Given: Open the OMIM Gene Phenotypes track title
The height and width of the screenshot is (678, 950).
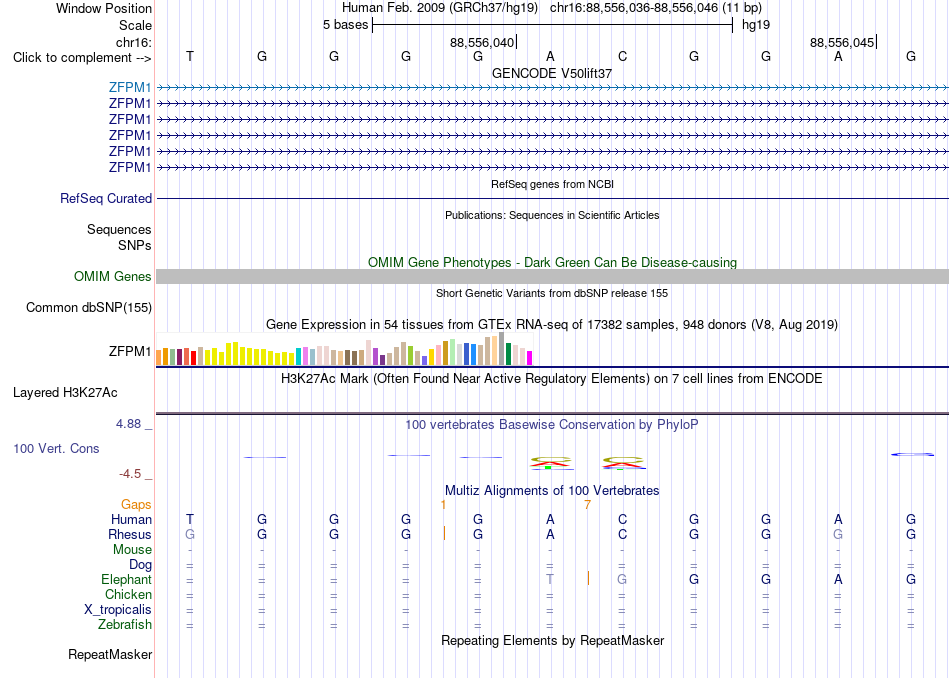Looking at the screenshot, I should 552,262.
